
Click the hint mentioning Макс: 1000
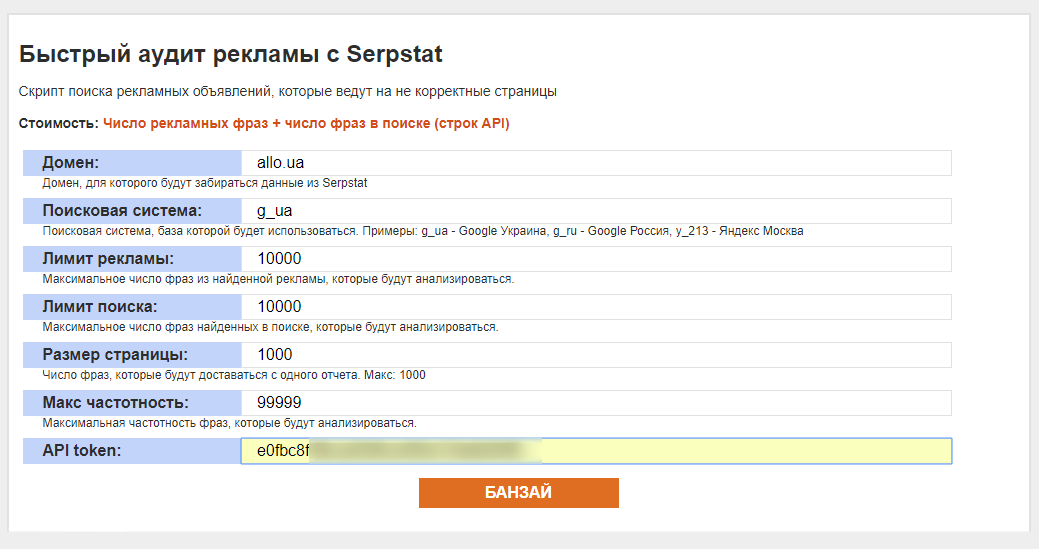(x=234, y=375)
